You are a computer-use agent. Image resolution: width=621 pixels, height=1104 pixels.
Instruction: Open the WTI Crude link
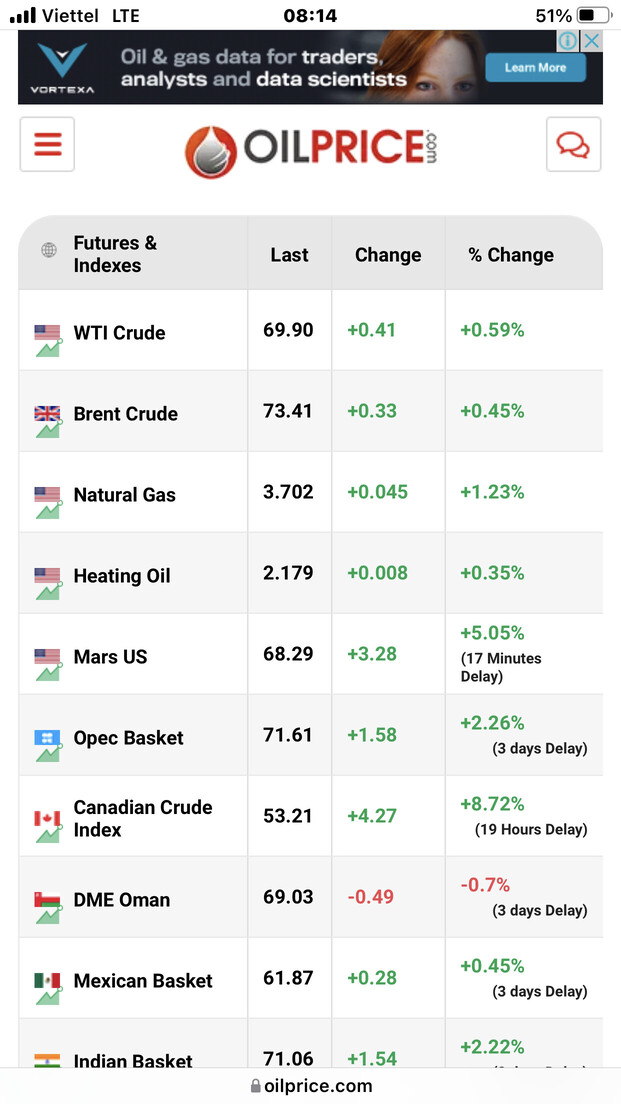click(119, 333)
